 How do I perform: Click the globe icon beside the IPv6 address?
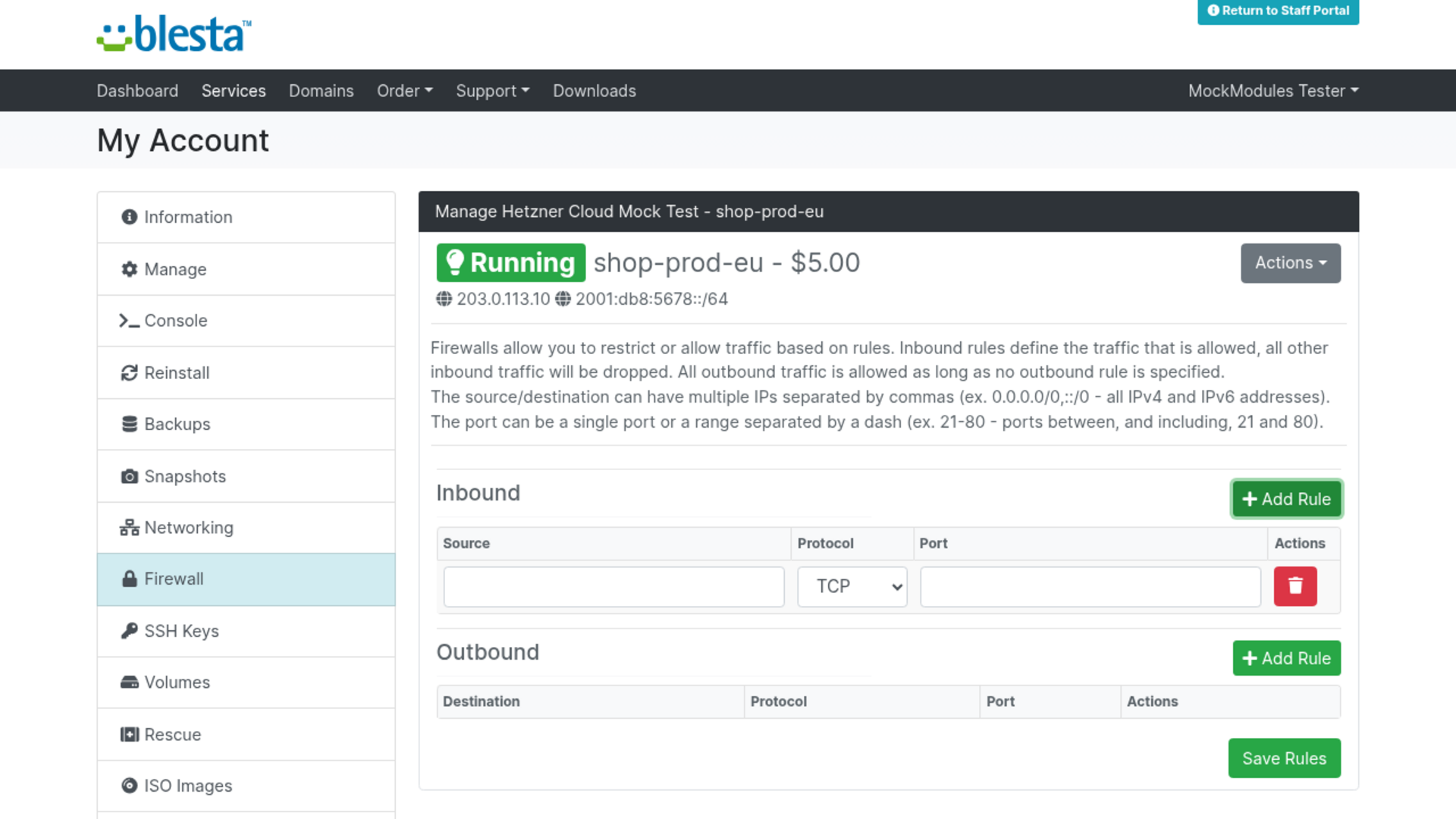[563, 299]
